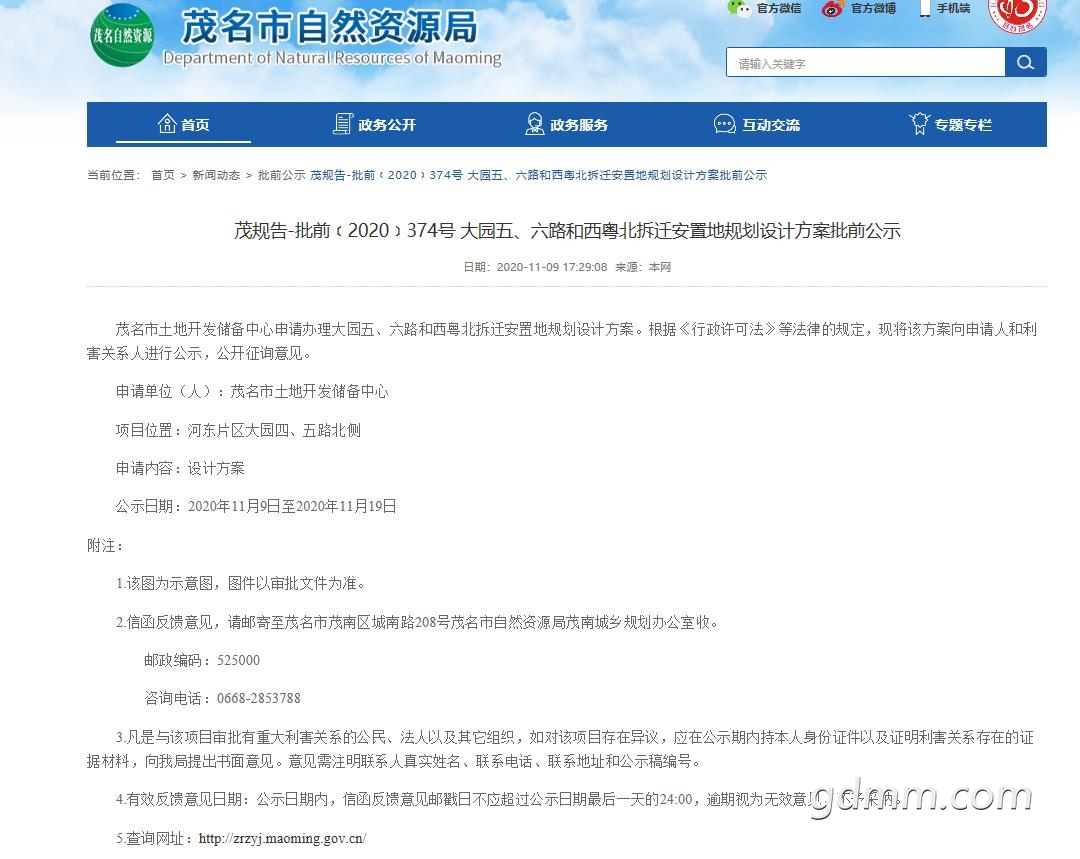This screenshot has width=1080, height=859.
Task: Click the search magnifier button
Action: click(1026, 62)
